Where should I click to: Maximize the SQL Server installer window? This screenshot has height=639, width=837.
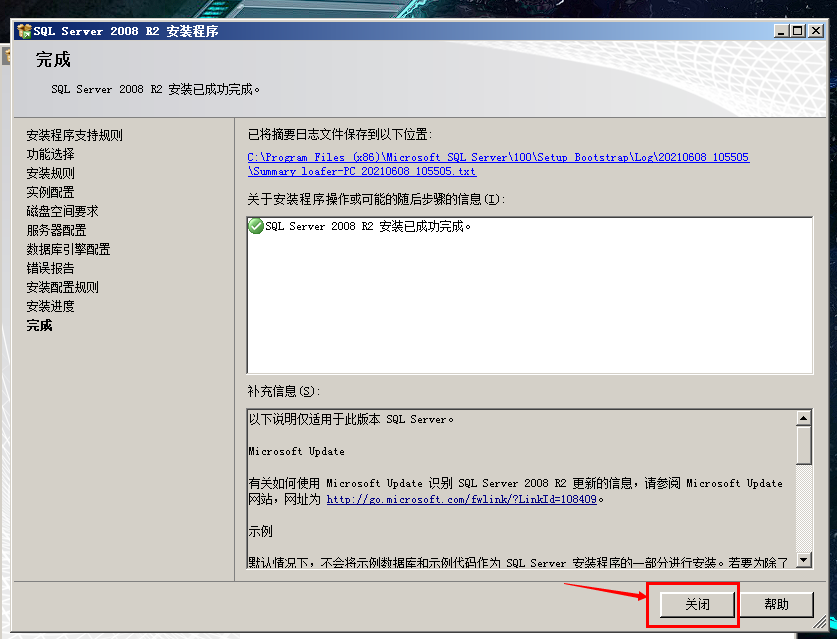798,31
